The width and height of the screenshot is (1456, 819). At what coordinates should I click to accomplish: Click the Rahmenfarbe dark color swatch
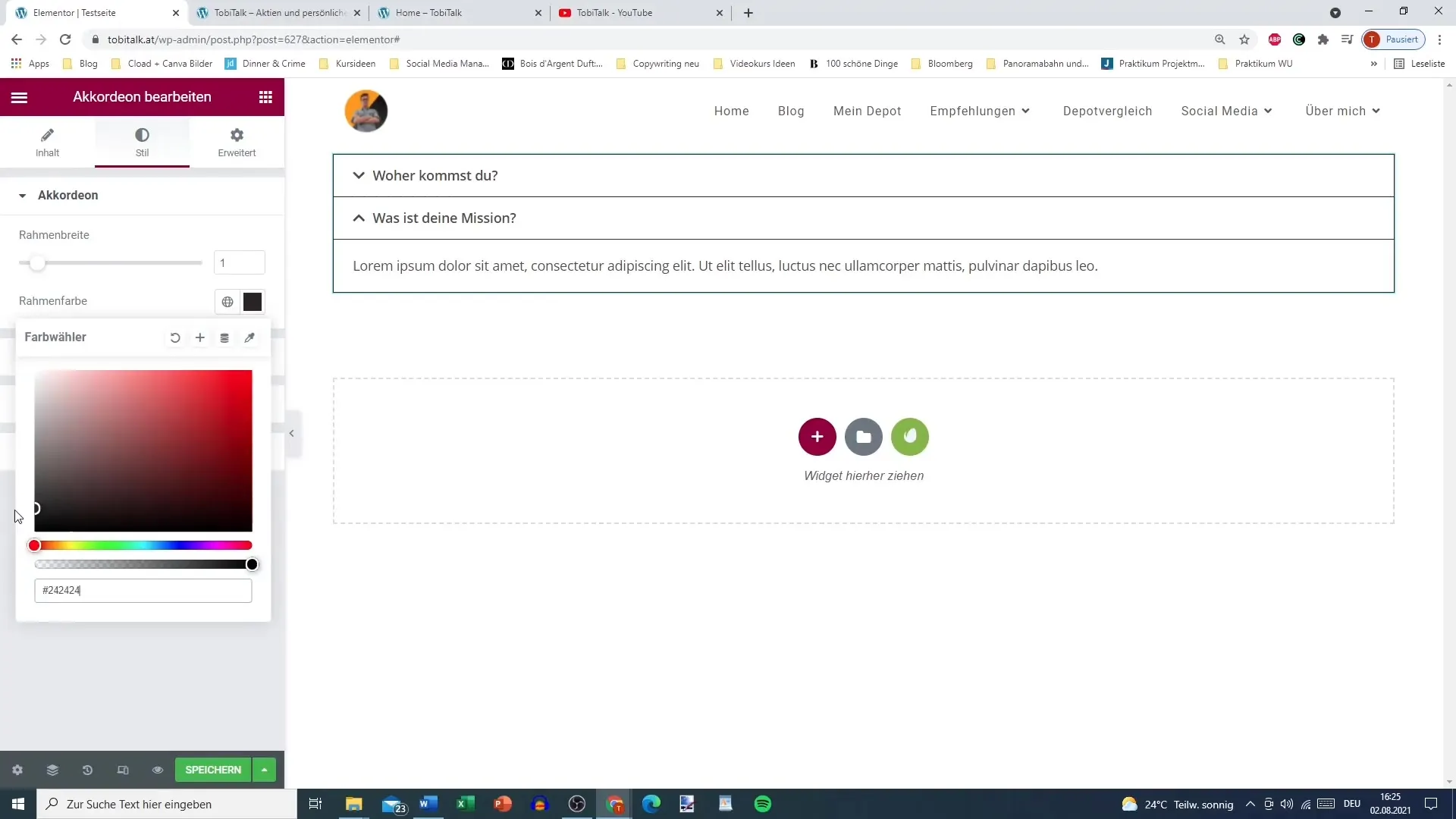point(253,302)
